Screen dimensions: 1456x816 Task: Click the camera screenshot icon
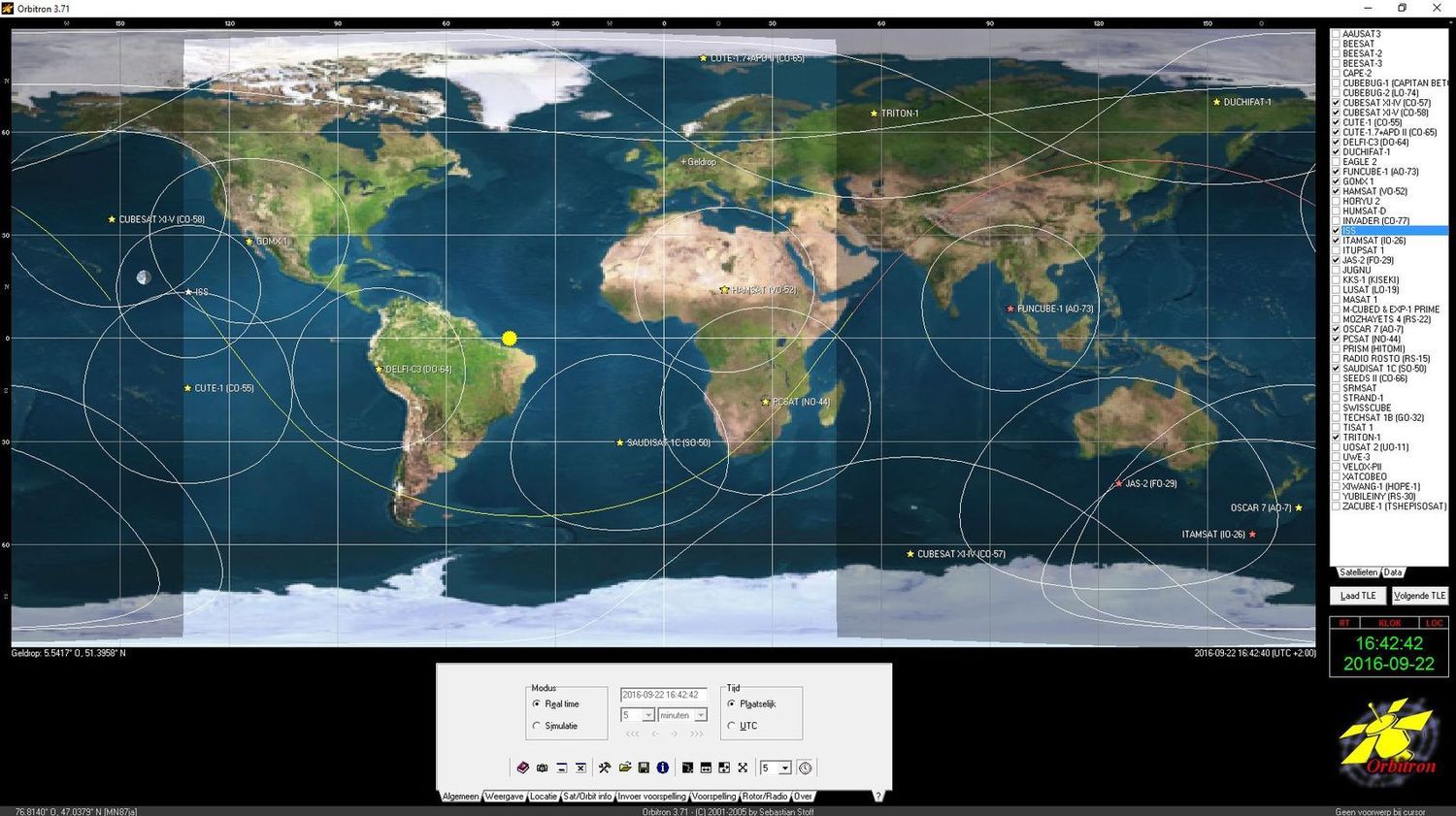[543, 767]
